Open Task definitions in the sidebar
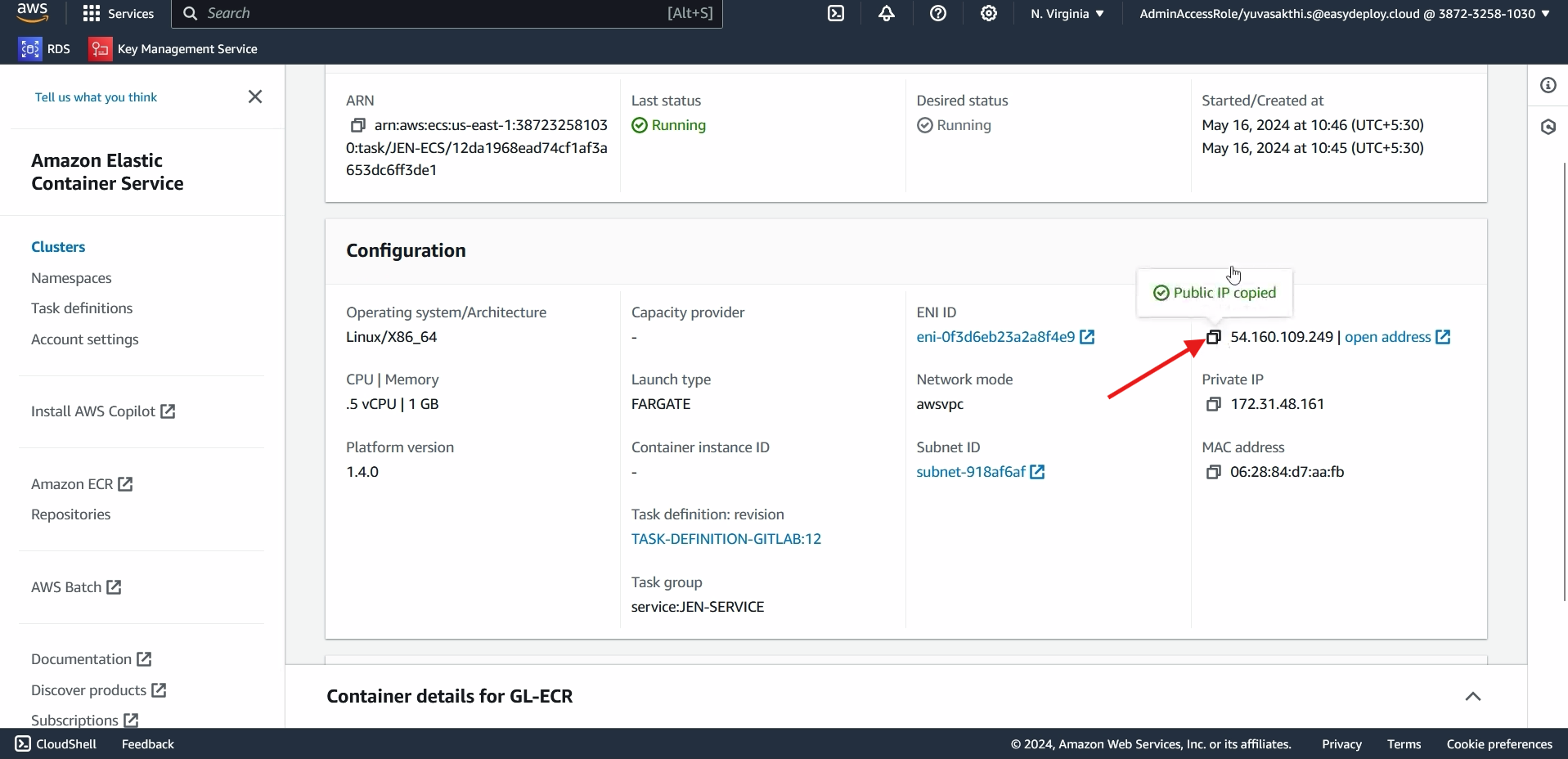1568x759 pixels. [x=82, y=308]
